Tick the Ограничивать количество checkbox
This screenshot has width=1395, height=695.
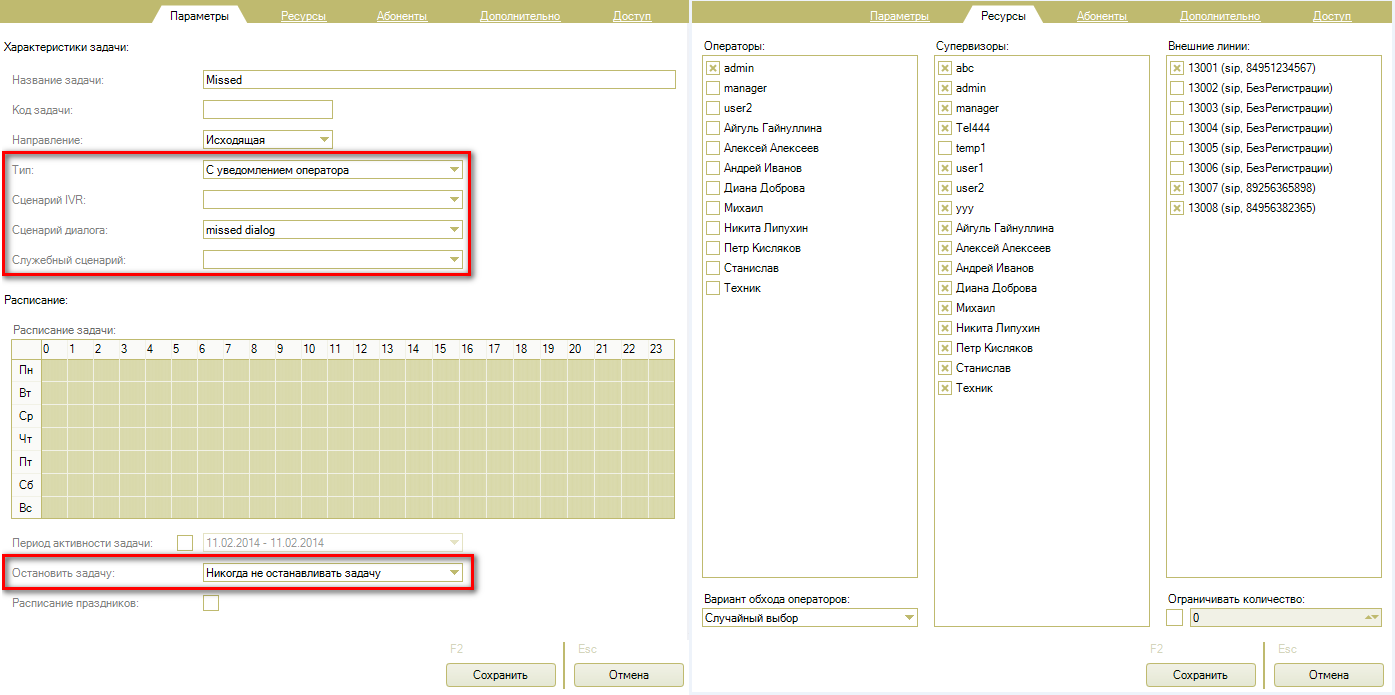coord(1175,618)
